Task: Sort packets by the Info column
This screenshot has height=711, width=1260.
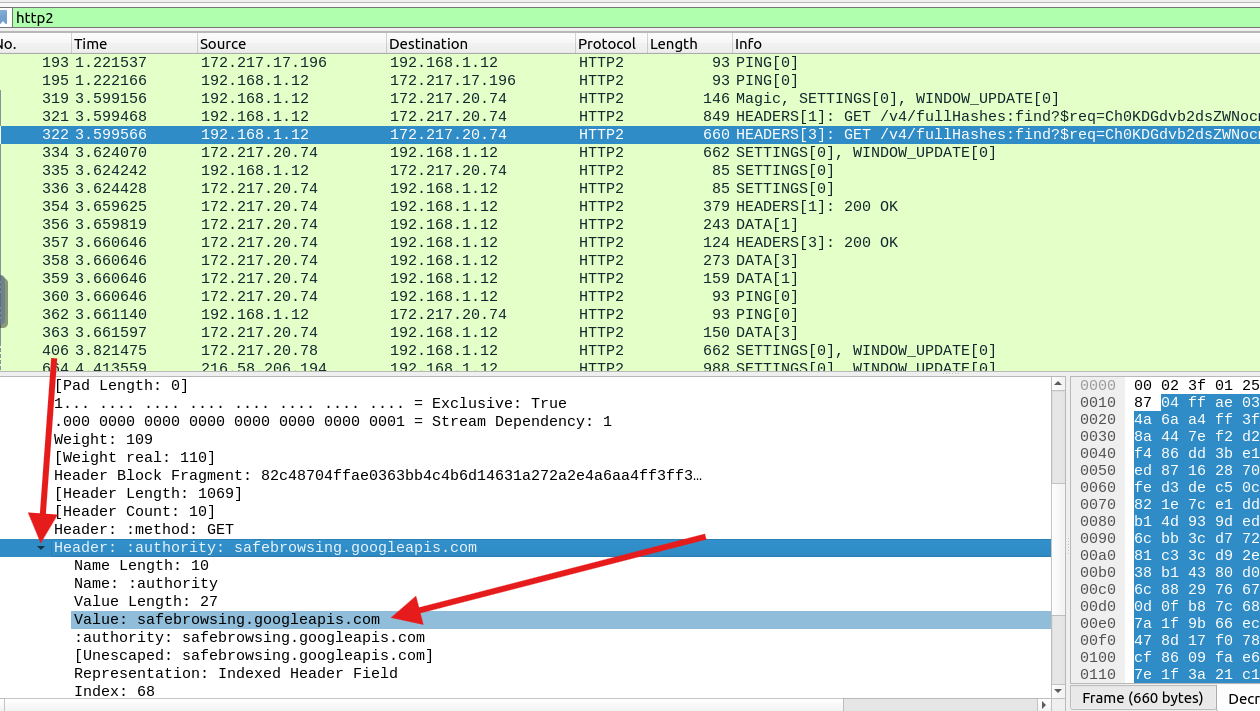Action: [x=996, y=44]
